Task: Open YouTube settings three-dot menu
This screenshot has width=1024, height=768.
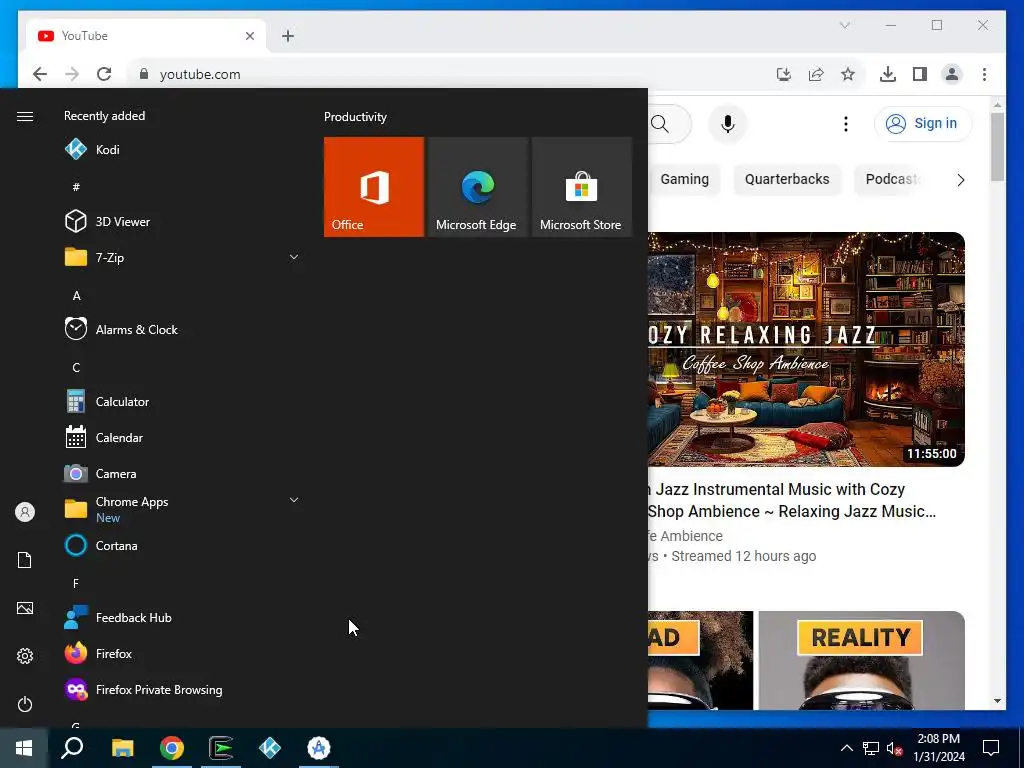Action: tap(846, 123)
